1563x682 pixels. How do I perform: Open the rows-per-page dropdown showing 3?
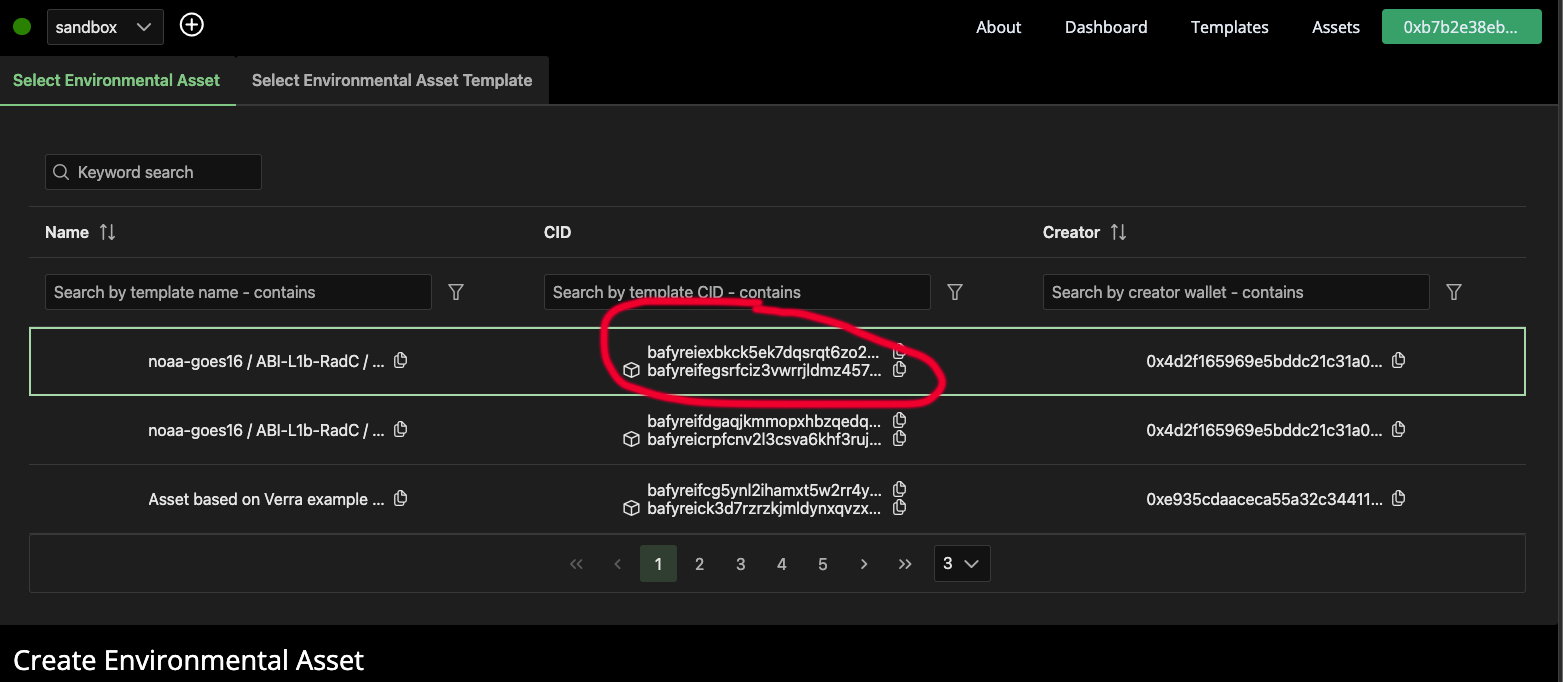point(961,563)
